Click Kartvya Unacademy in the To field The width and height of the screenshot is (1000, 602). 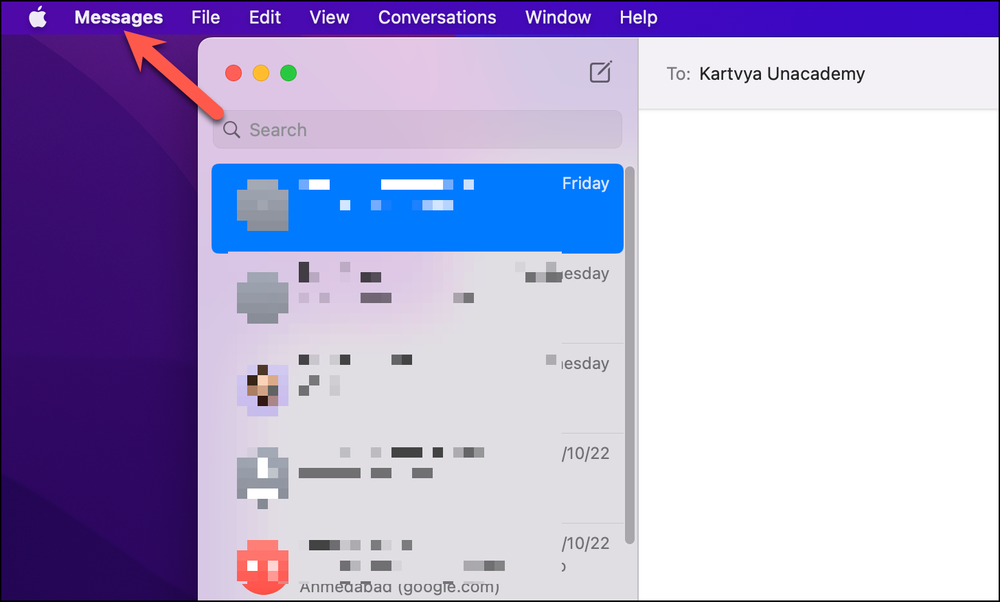pos(782,74)
